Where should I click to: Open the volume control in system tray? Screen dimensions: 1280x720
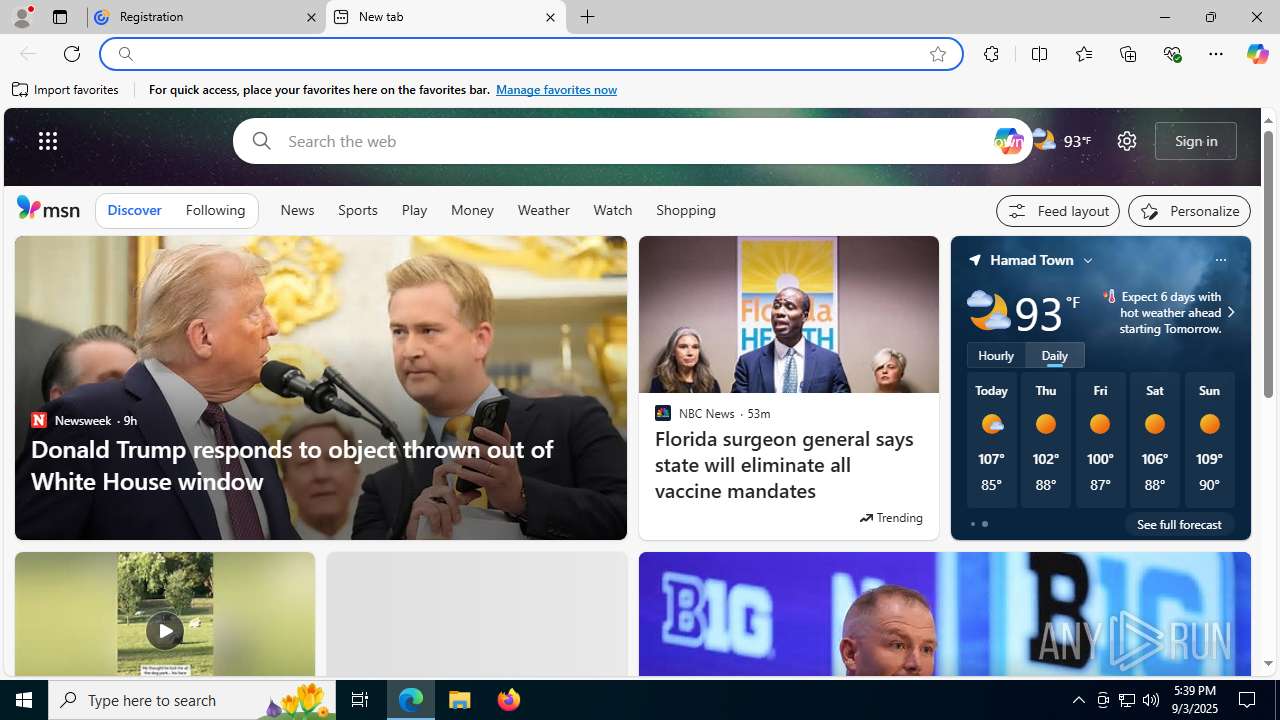[x=1151, y=700]
